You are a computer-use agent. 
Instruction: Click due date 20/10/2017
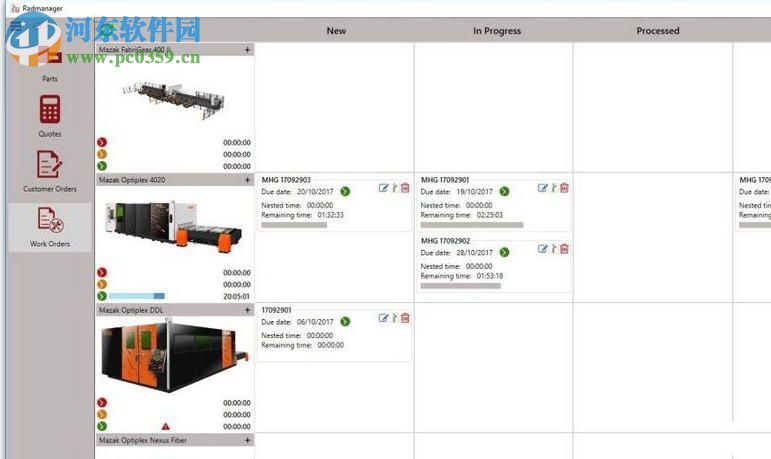pos(315,191)
